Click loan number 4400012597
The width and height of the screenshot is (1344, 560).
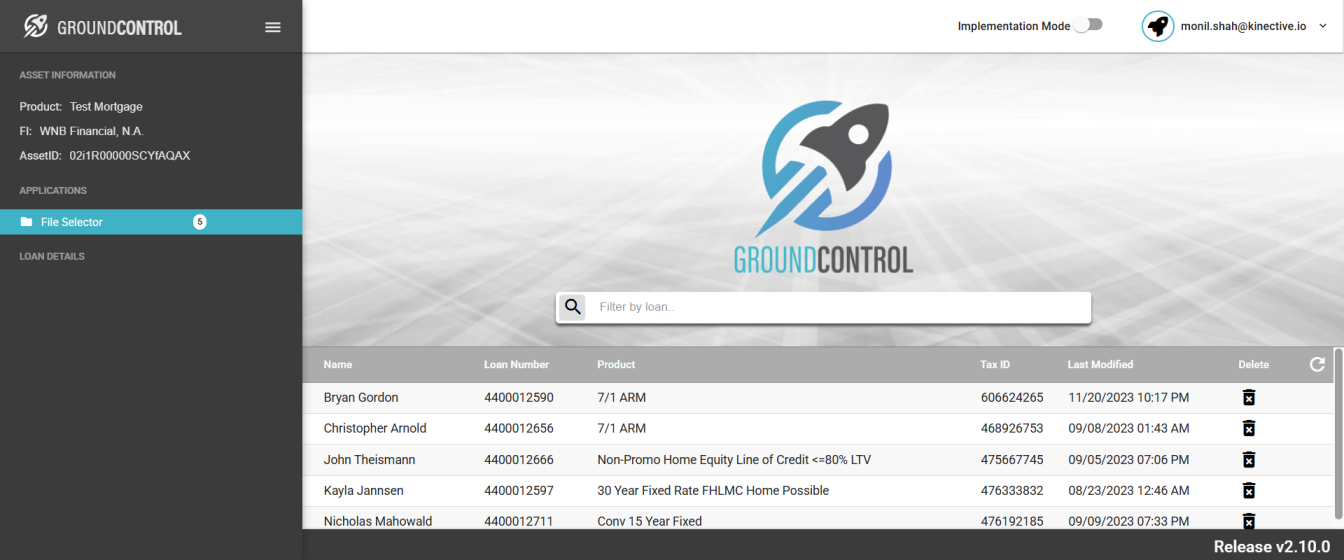[519, 491]
